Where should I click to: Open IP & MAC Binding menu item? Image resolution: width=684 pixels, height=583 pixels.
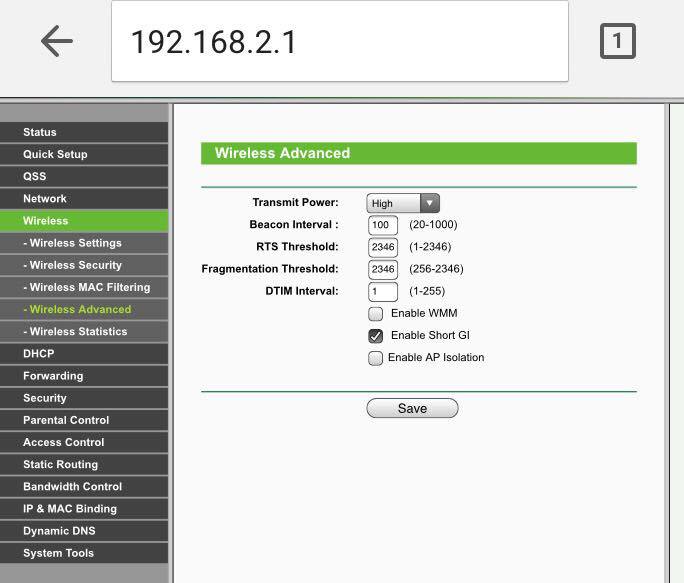84,509
